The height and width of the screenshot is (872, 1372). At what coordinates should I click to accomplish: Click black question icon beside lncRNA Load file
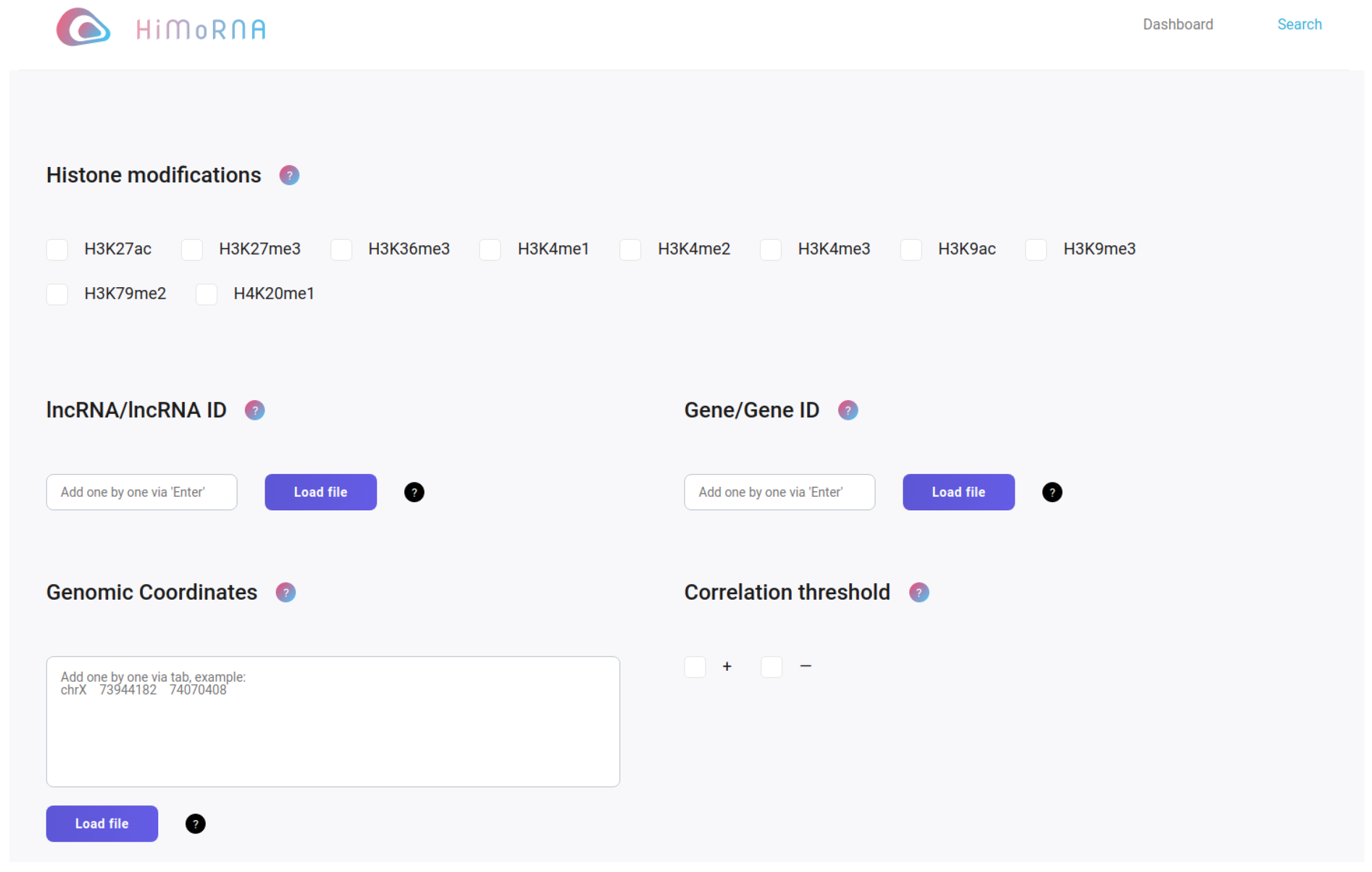click(x=414, y=492)
